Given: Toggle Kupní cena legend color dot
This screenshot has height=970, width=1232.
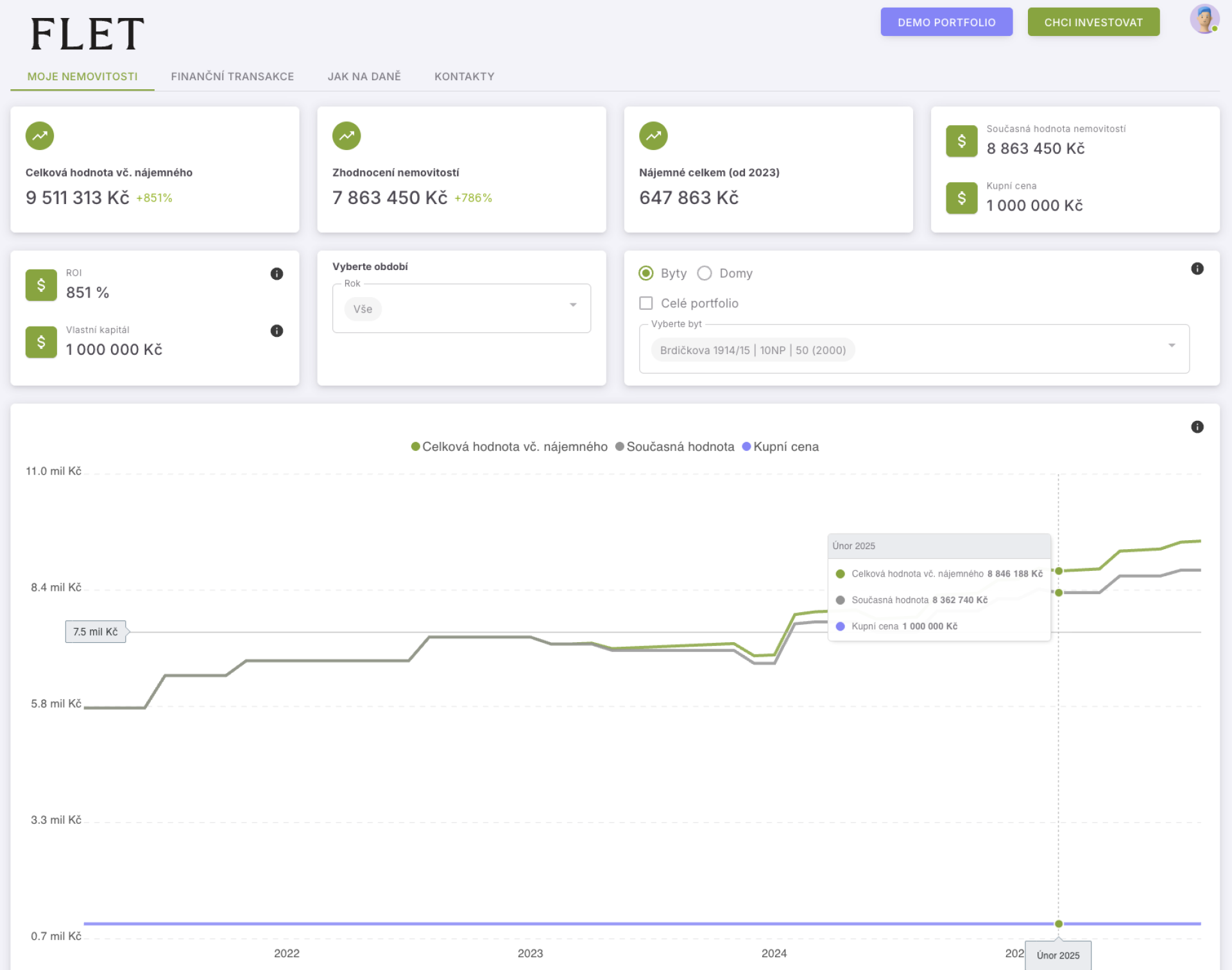Looking at the screenshot, I should (746, 447).
